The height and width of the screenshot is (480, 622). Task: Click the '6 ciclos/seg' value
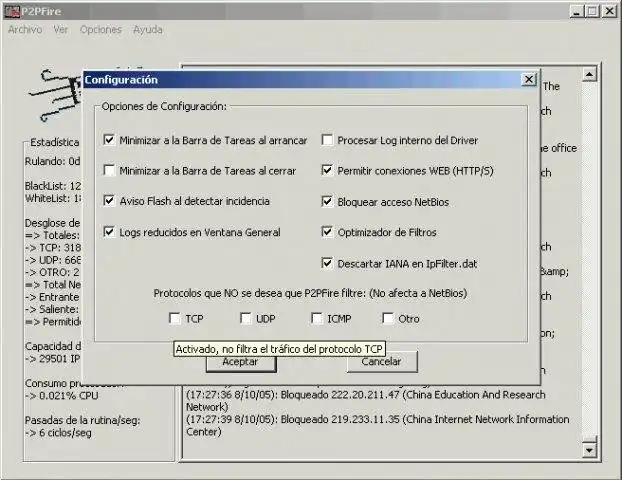coord(58,433)
